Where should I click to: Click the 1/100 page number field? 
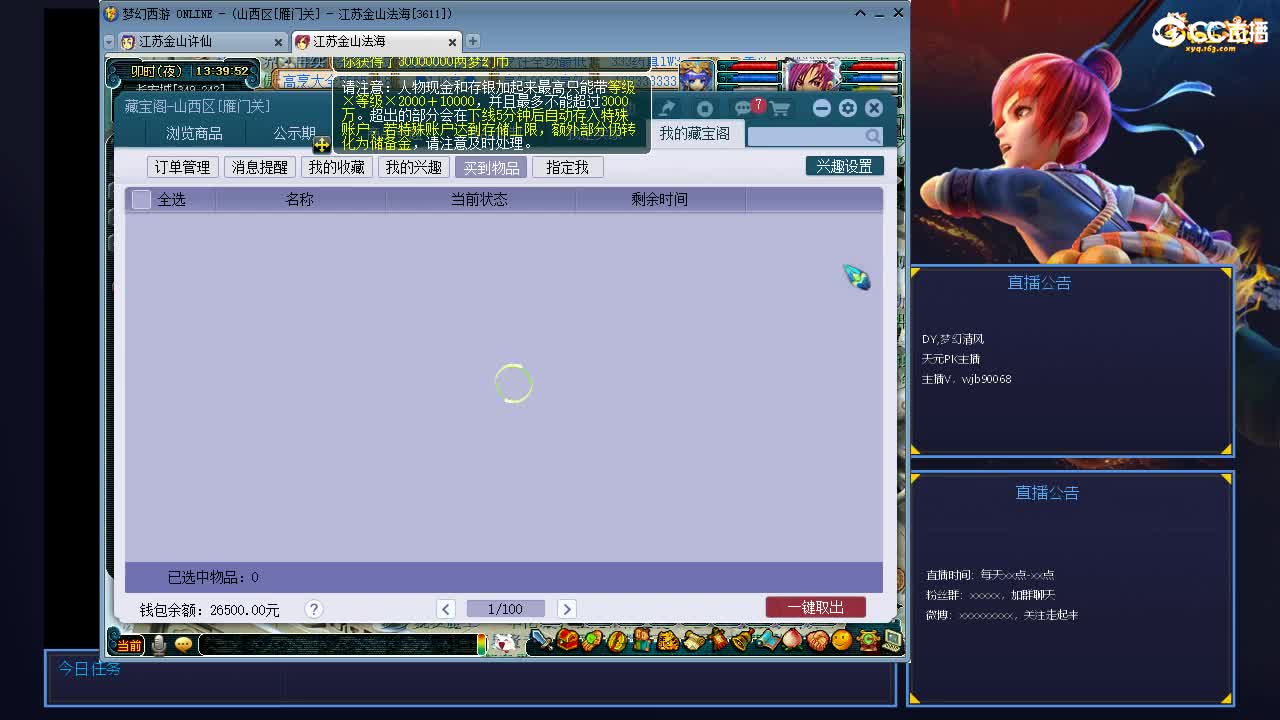[x=505, y=609]
